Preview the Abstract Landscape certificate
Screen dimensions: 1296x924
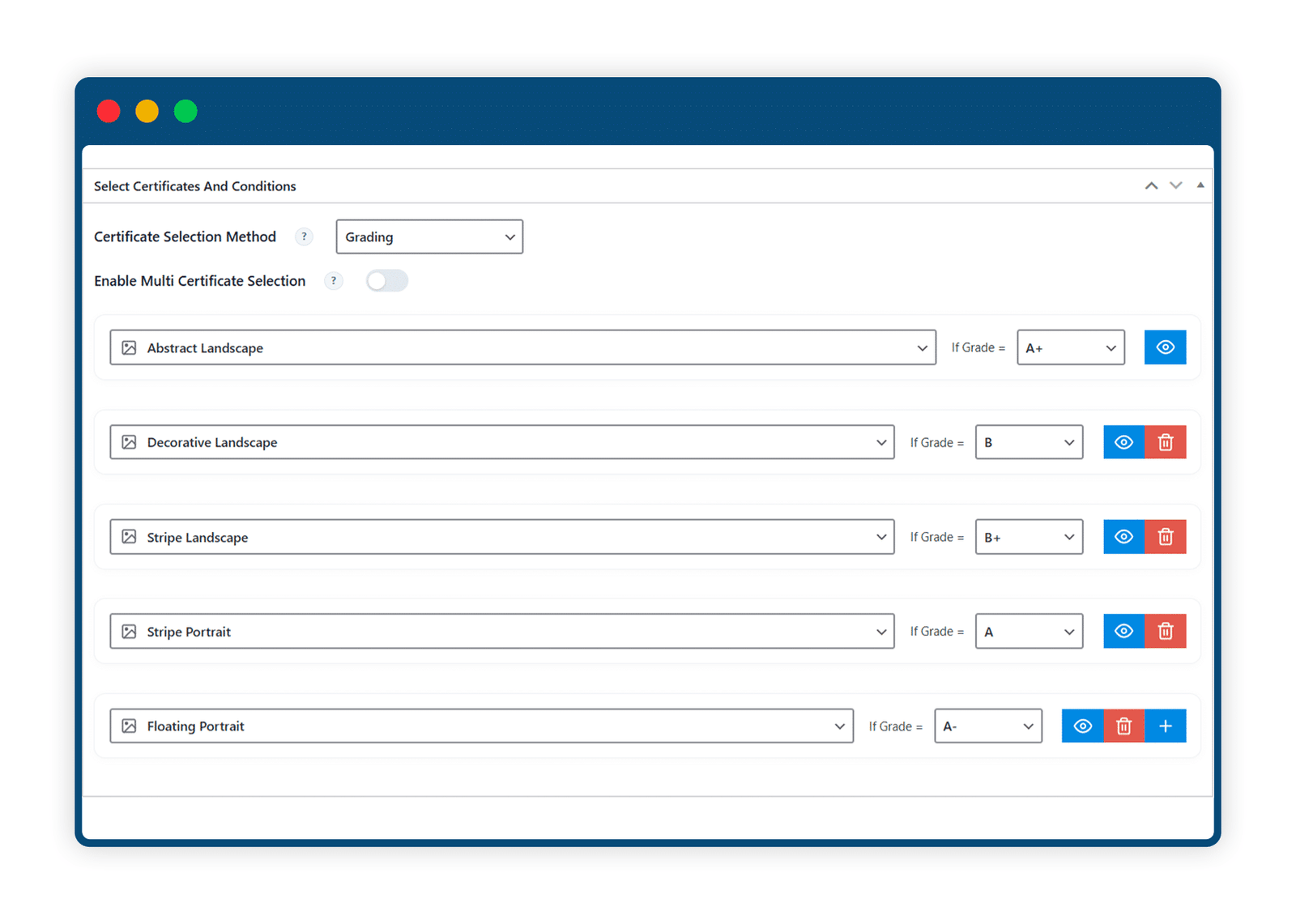[x=1165, y=347]
